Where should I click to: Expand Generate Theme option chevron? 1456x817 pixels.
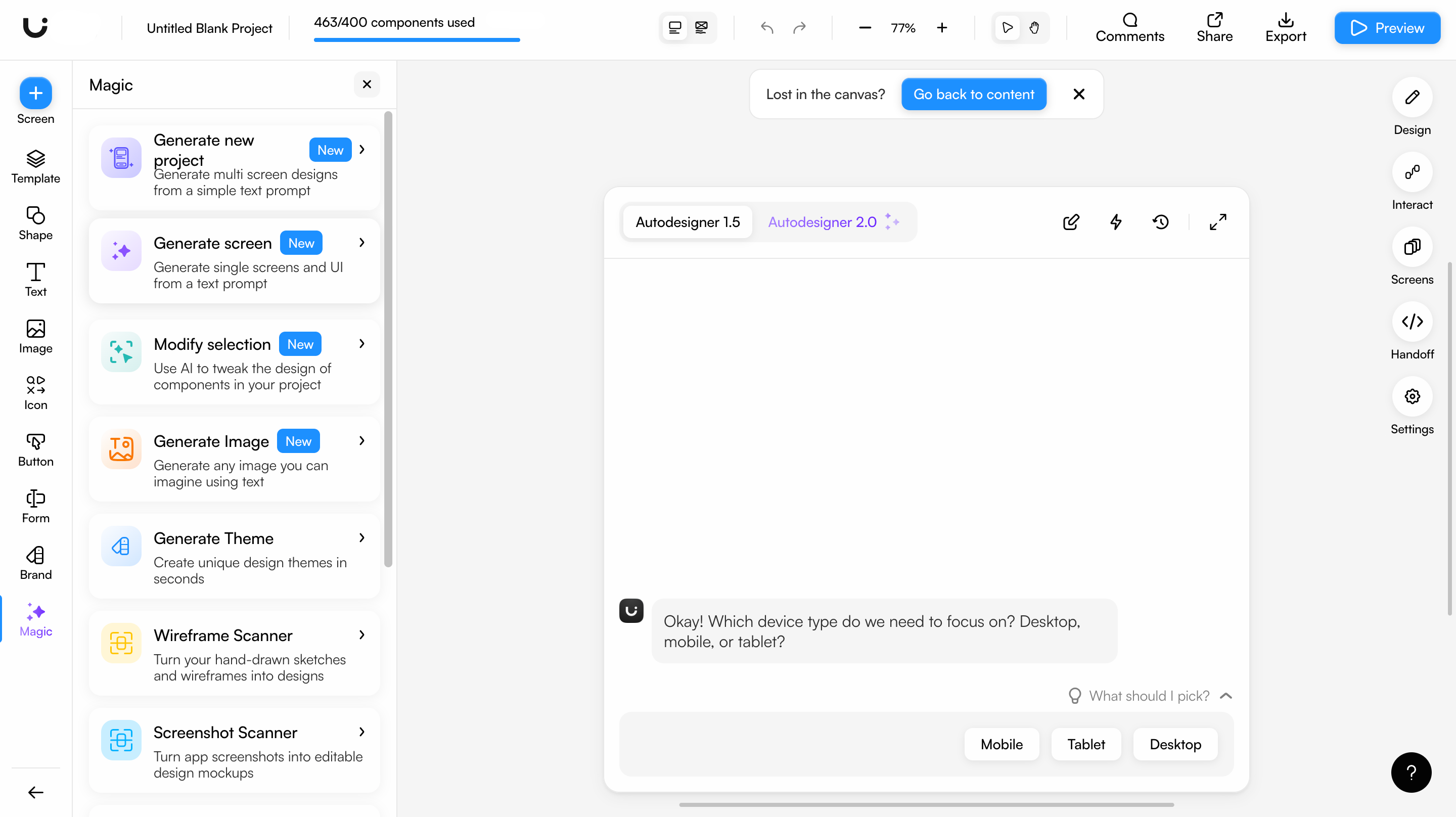coord(362,538)
